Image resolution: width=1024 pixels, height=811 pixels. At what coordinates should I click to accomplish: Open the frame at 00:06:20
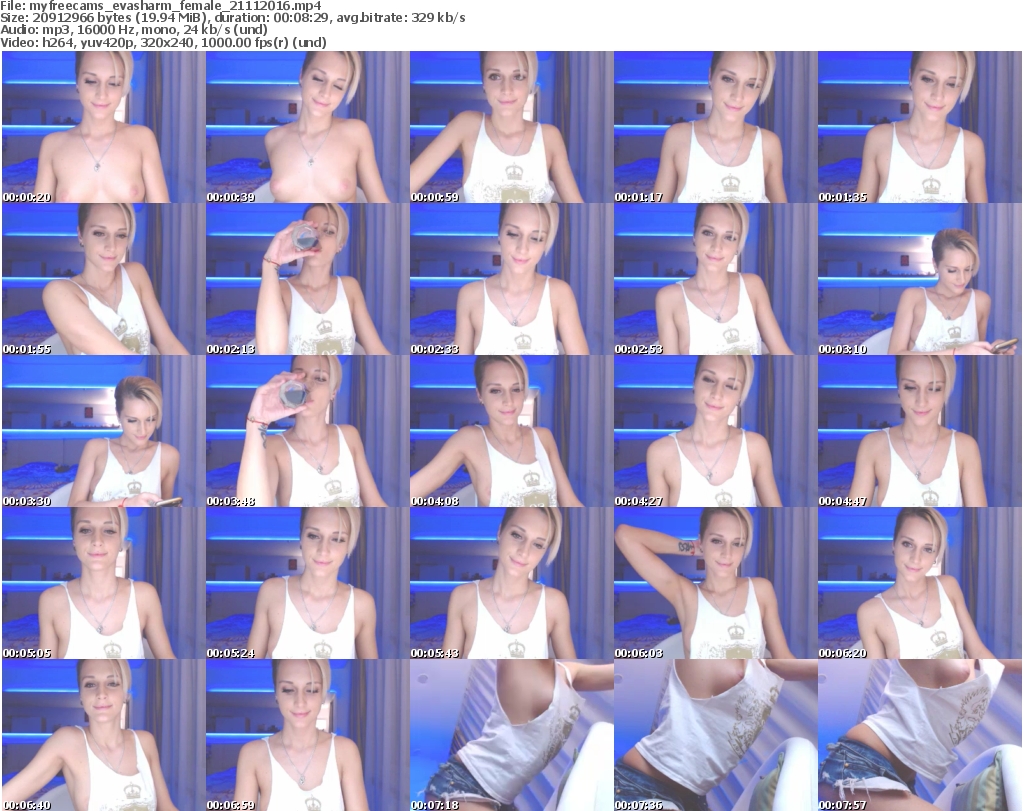(x=920, y=583)
